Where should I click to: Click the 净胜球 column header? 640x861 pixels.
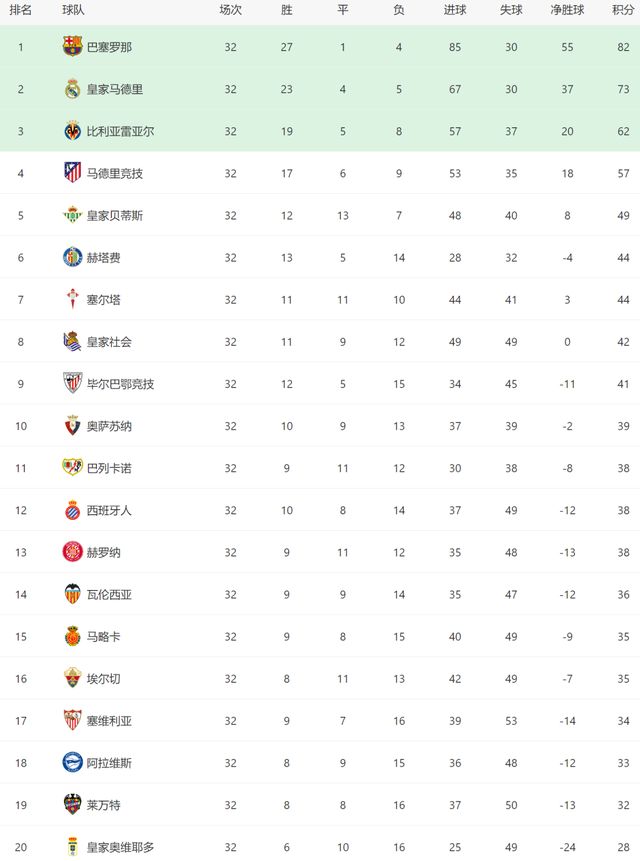(567, 10)
